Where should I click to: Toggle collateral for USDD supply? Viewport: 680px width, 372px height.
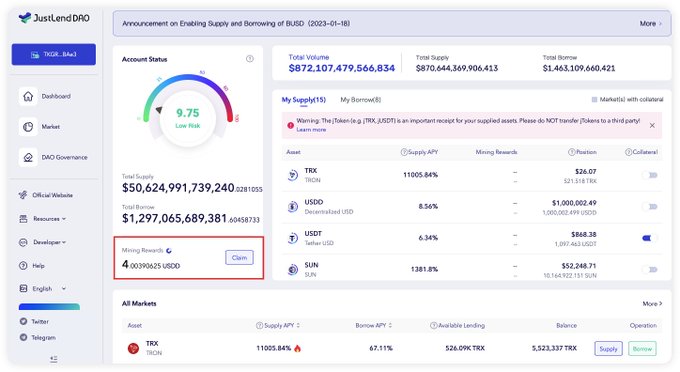point(650,206)
